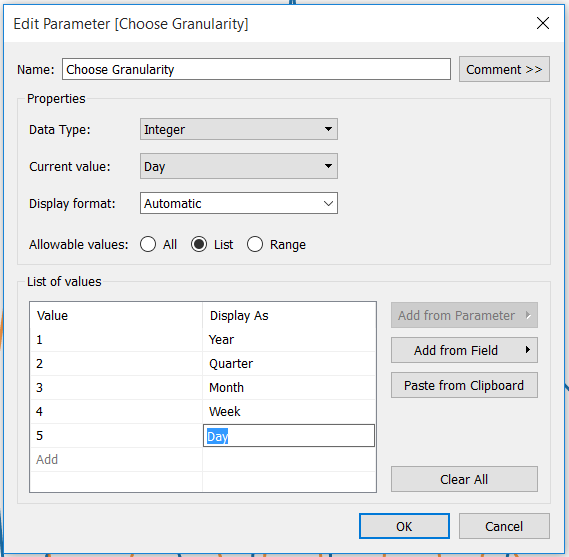Click the Week row in the list

pos(202,411)
